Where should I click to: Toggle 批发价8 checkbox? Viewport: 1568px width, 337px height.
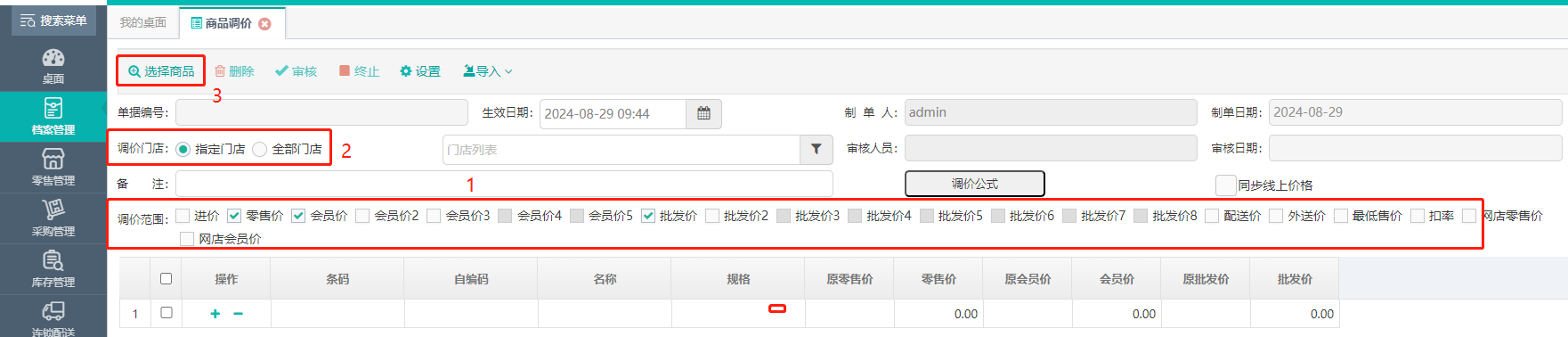(1141, 216)
